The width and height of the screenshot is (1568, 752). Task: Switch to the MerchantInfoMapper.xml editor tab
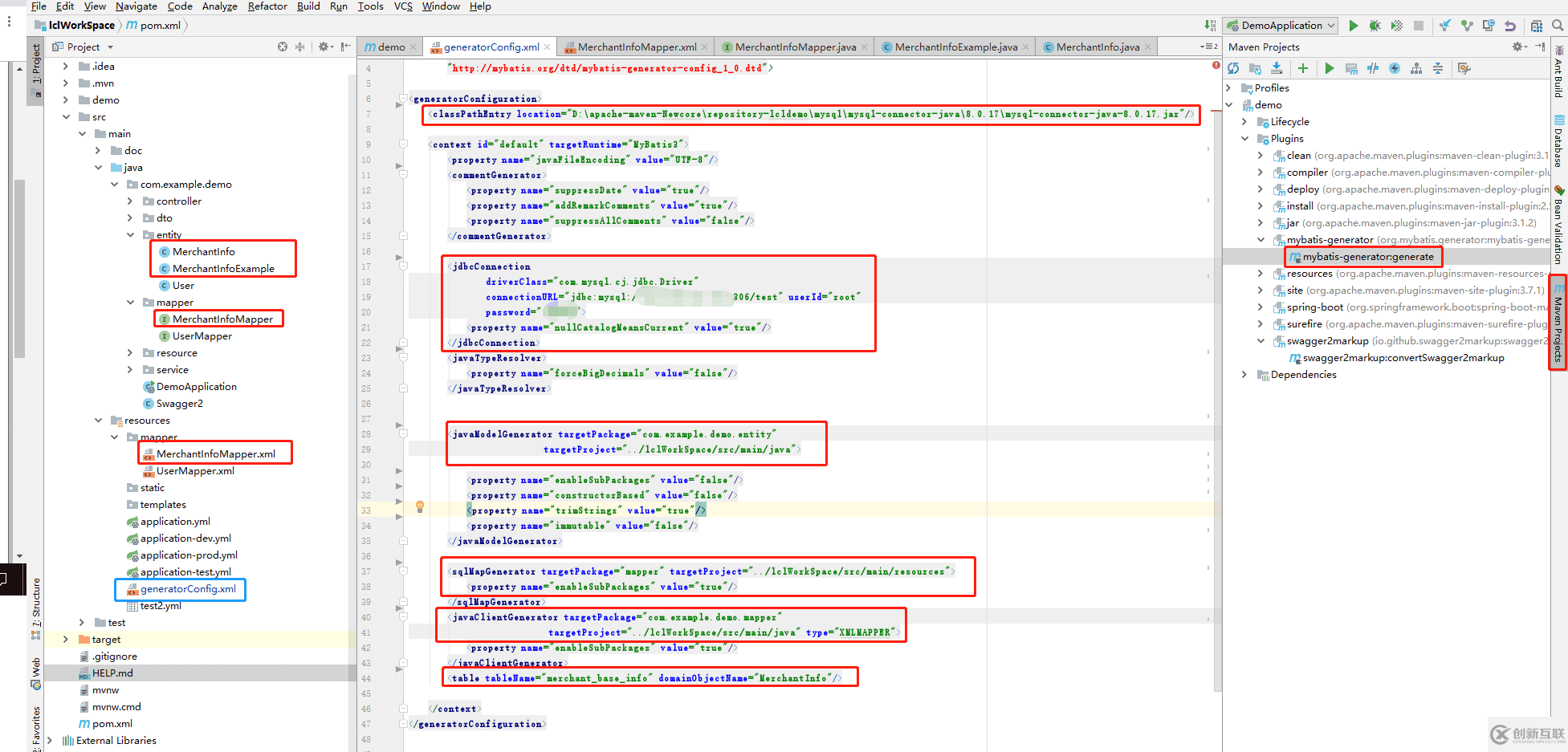pos(637,47)
